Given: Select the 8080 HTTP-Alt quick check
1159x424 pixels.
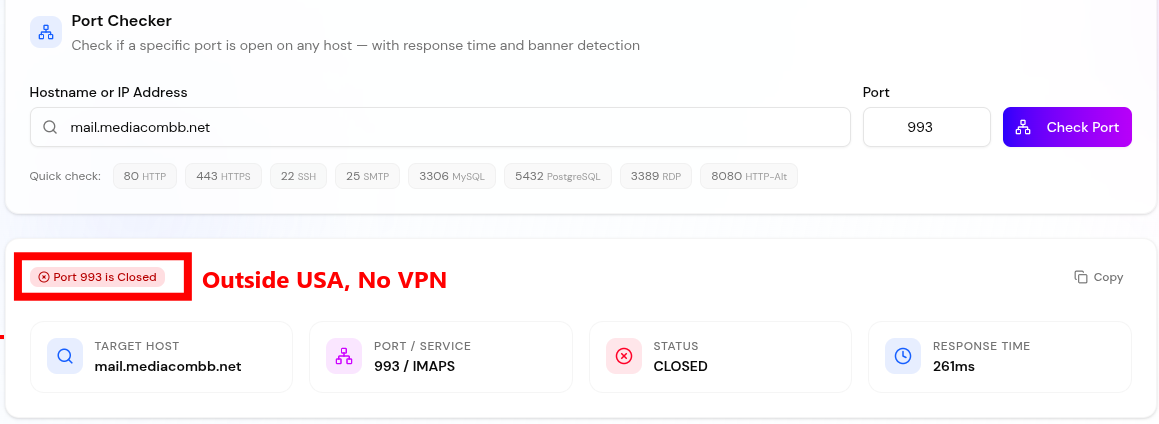Looking at the screenshot, I should [749, 176].
